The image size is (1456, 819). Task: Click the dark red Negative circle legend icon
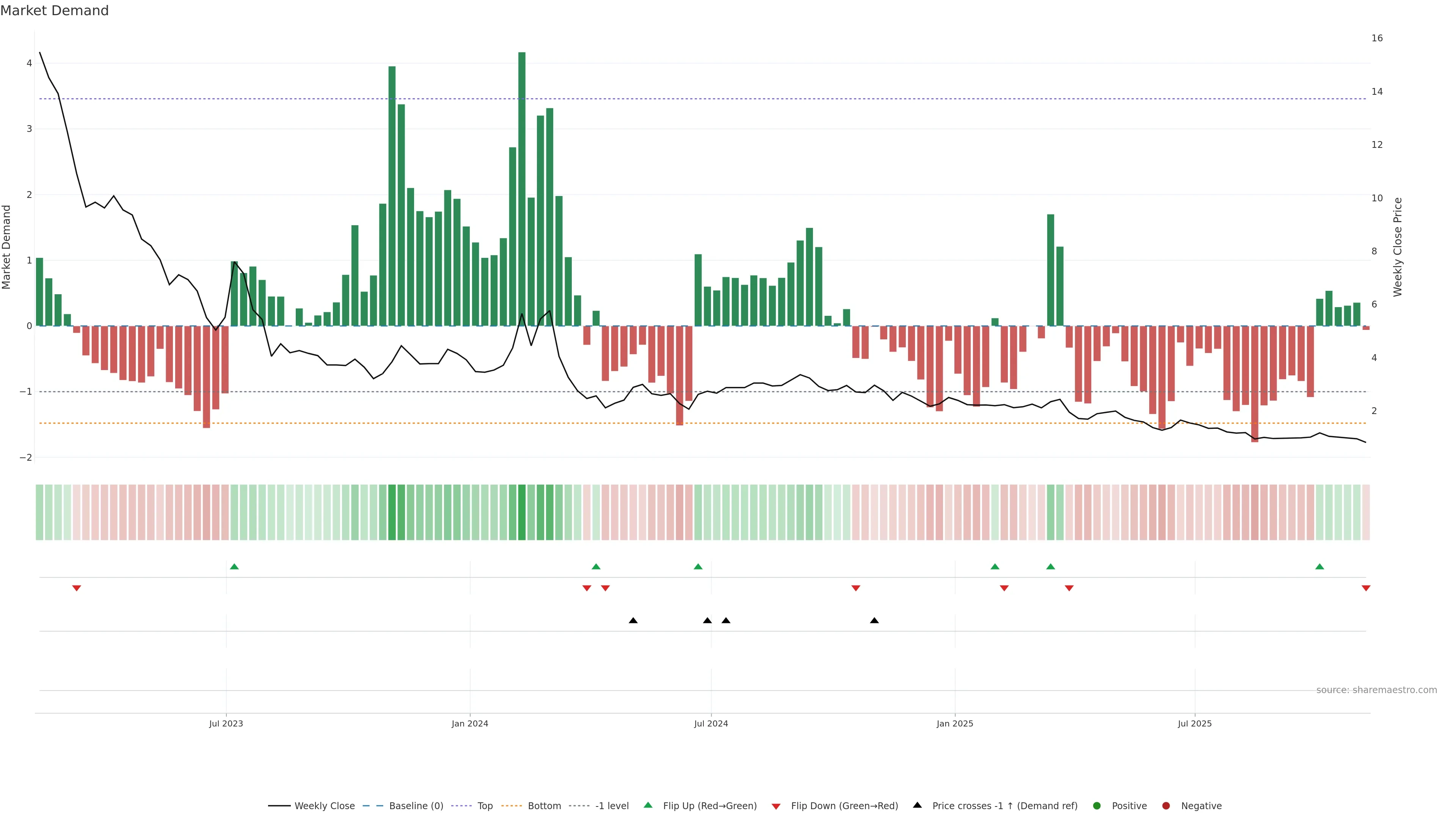coord(1166,805)
